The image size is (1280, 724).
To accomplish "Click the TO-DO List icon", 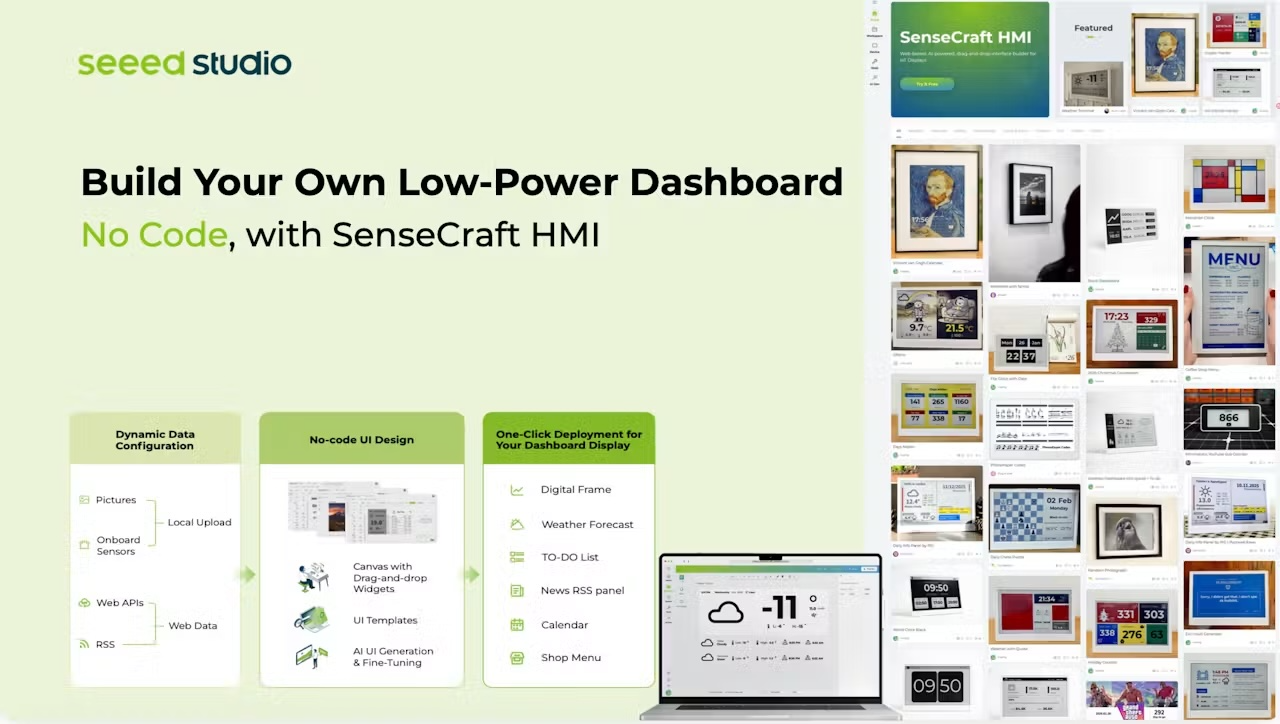I will click(x=517, y=557).
